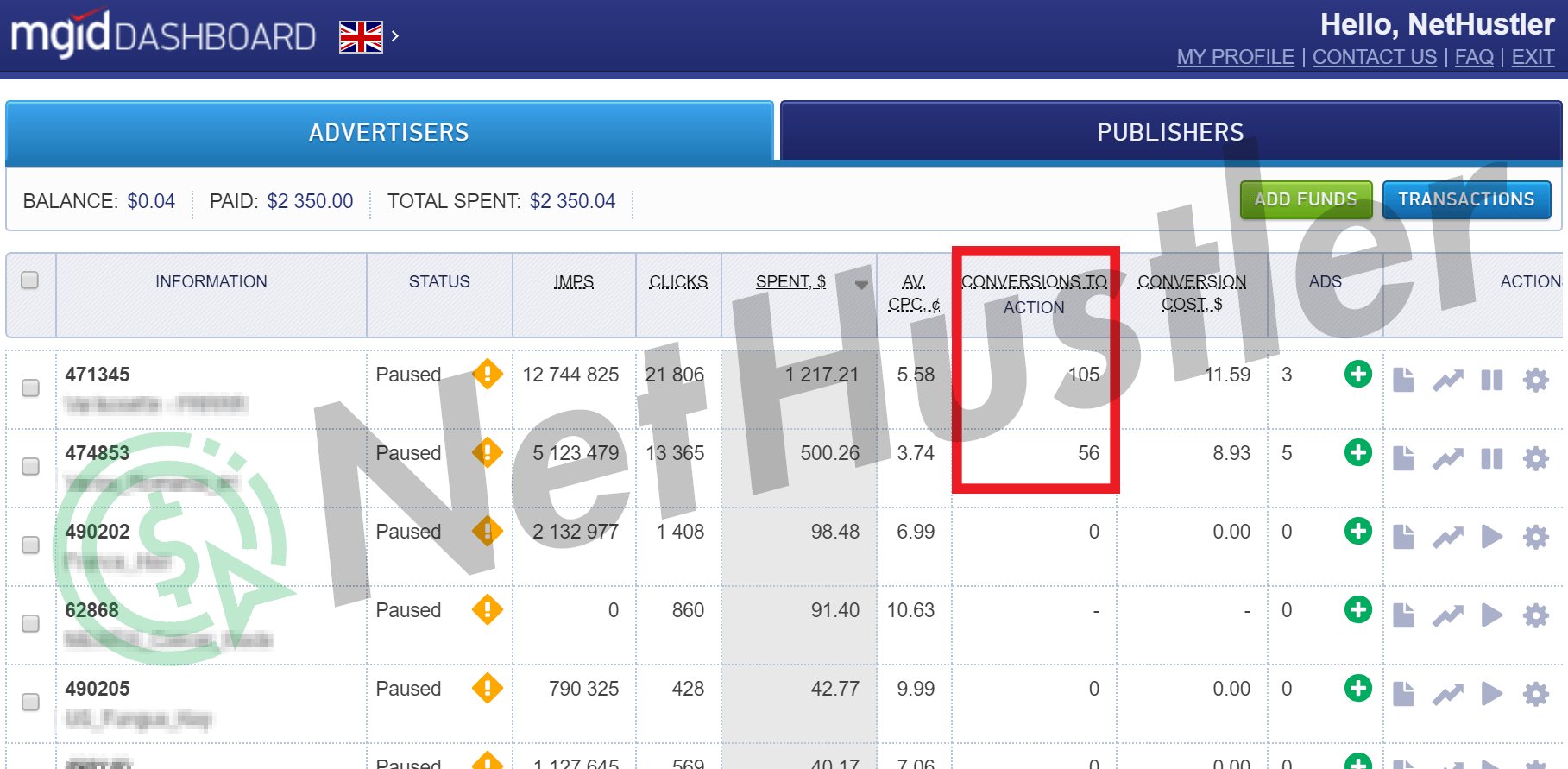Open the MY PROFILE link
The height and width of the screenshot is (769, 1568).
(1235, 57)
